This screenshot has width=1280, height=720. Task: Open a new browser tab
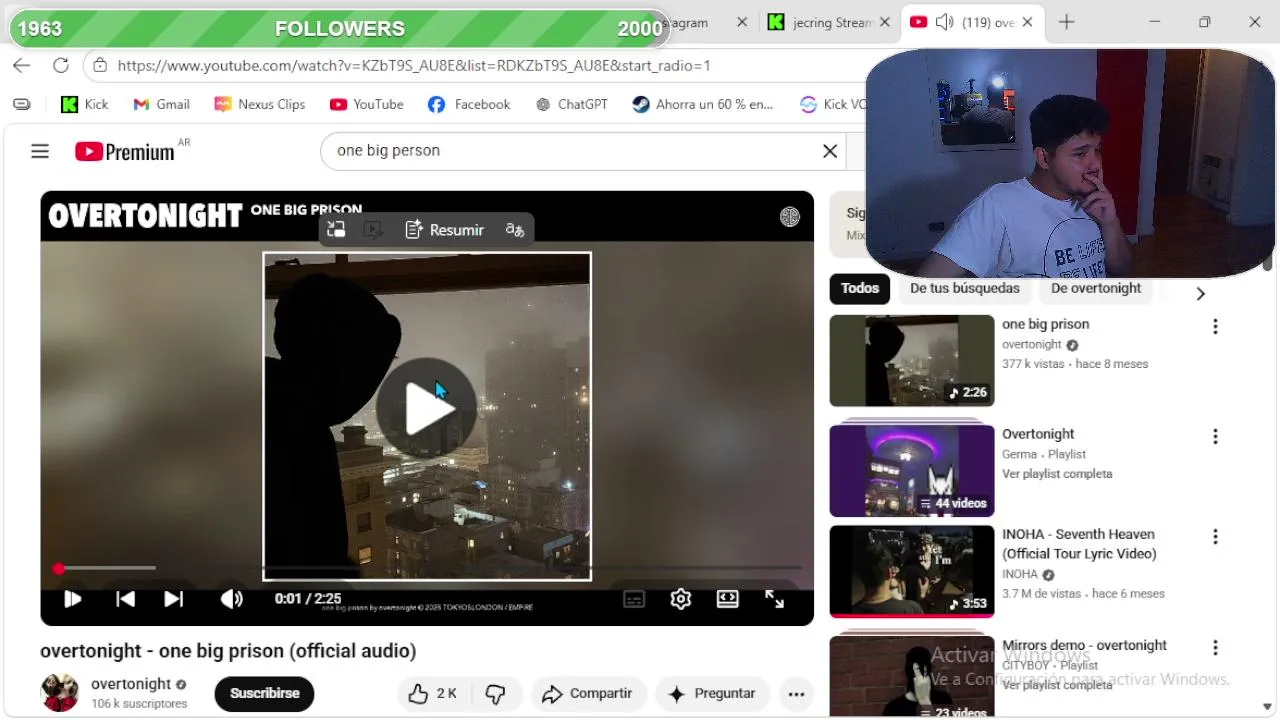tap(1067, 22)
